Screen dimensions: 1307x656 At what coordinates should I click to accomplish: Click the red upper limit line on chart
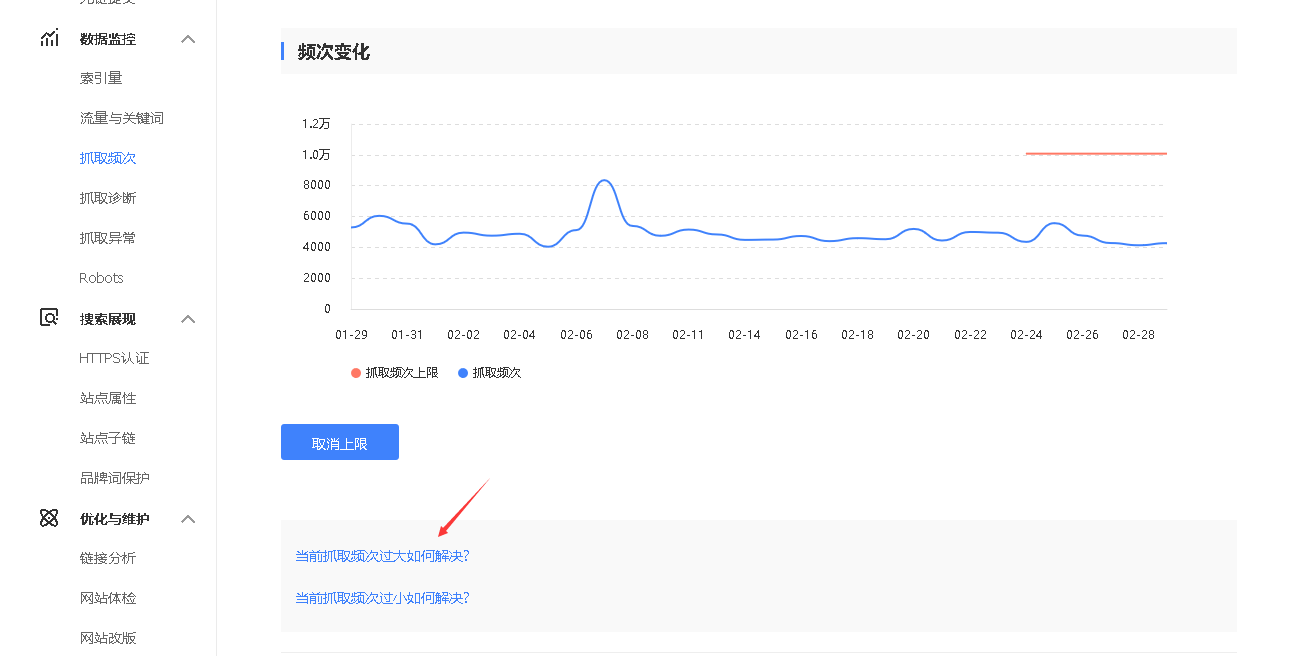(x=1096, y=154)
